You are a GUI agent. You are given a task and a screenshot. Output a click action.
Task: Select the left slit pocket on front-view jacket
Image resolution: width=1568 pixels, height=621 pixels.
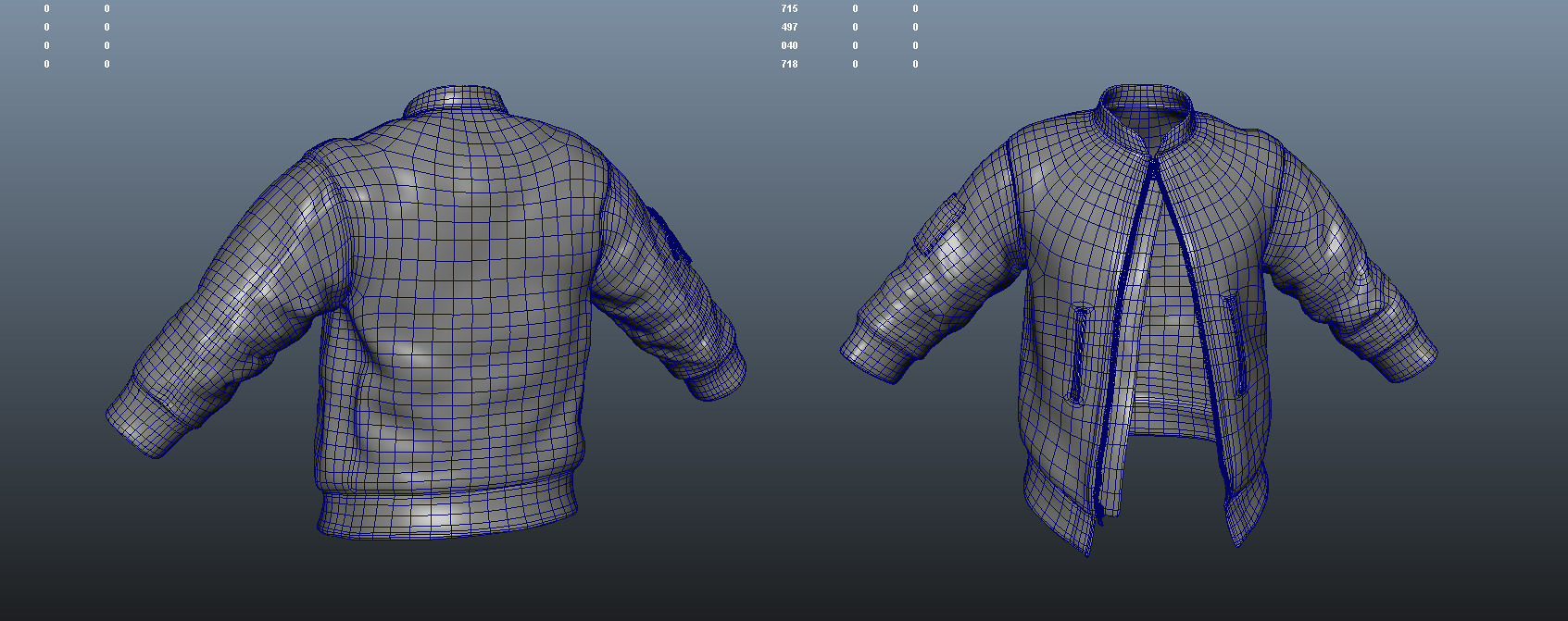1080,354
